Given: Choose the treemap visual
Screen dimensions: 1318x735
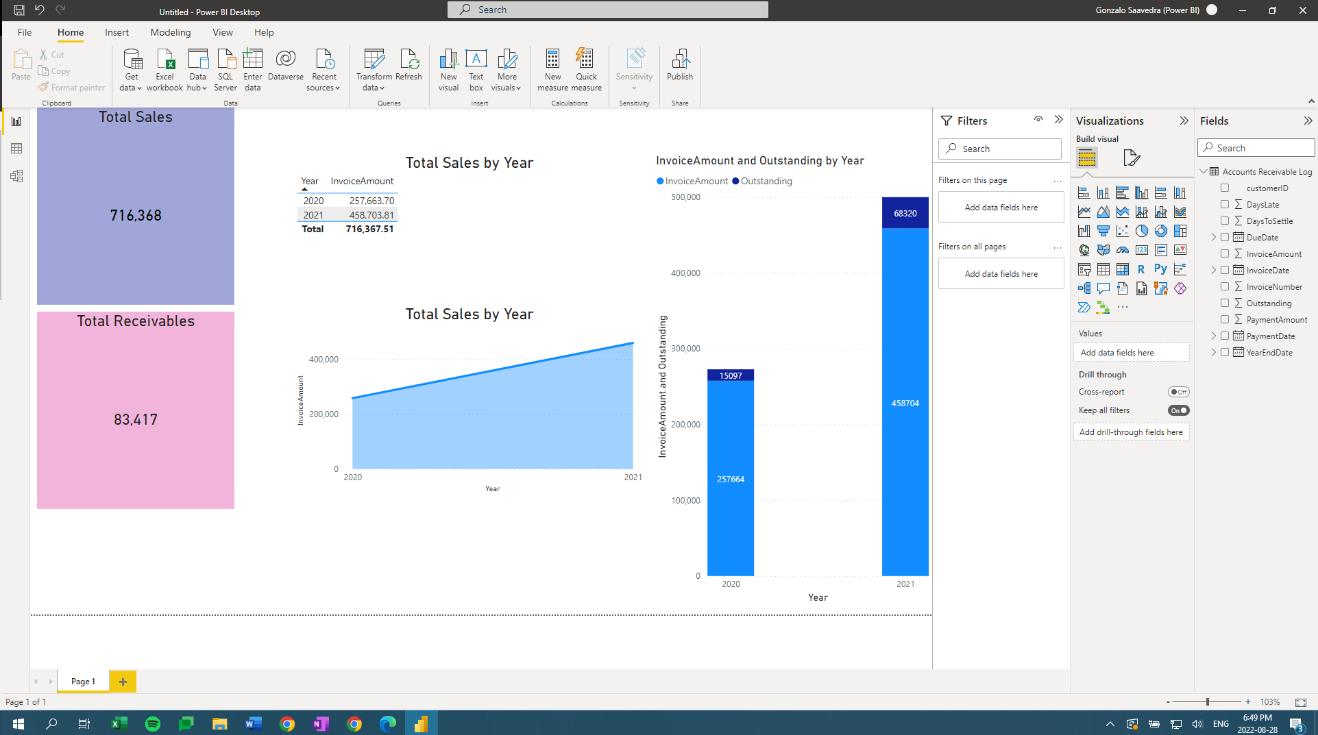Looking at the screenshot, I should (1180, 231).
